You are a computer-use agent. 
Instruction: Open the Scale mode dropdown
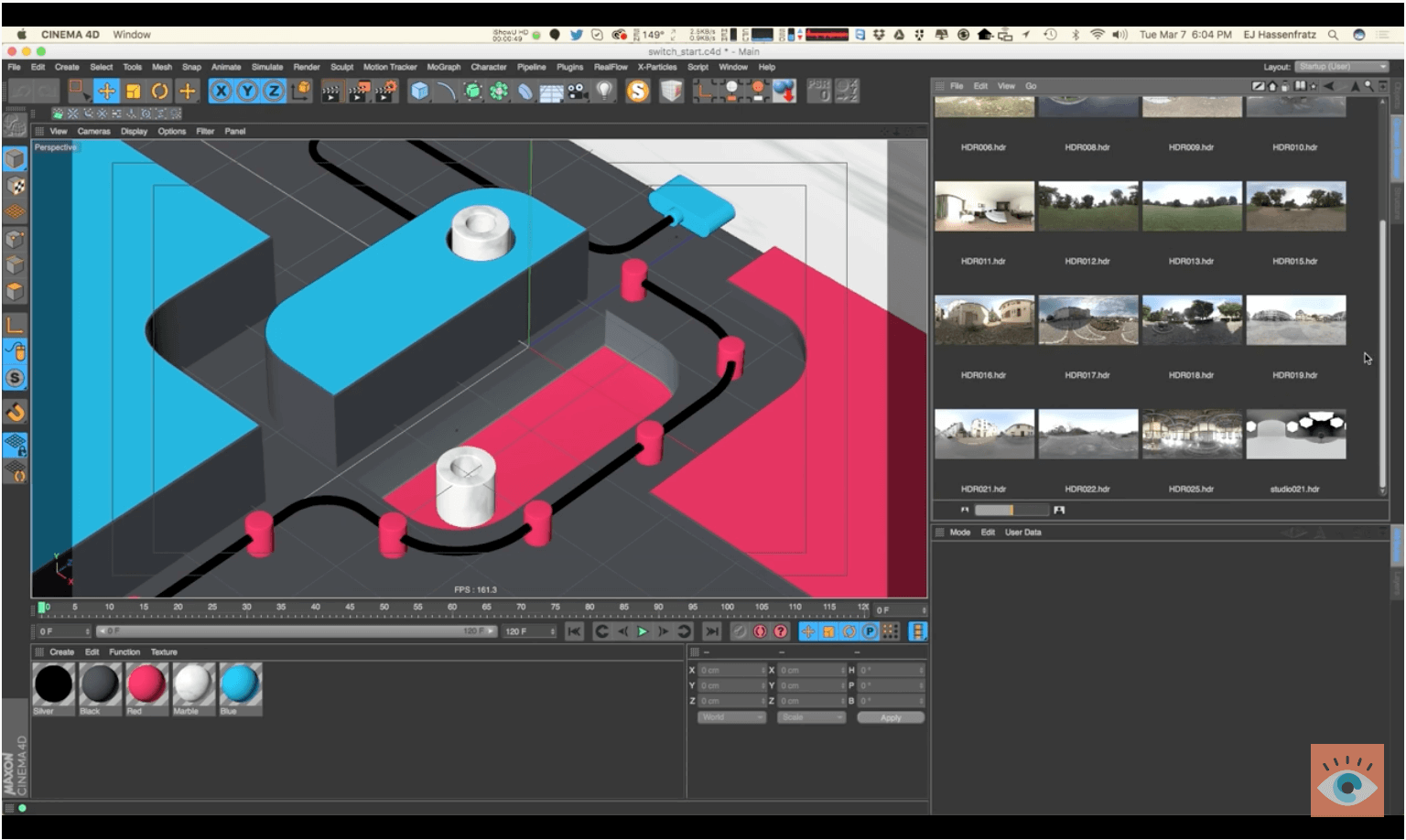tap(810, 717)
